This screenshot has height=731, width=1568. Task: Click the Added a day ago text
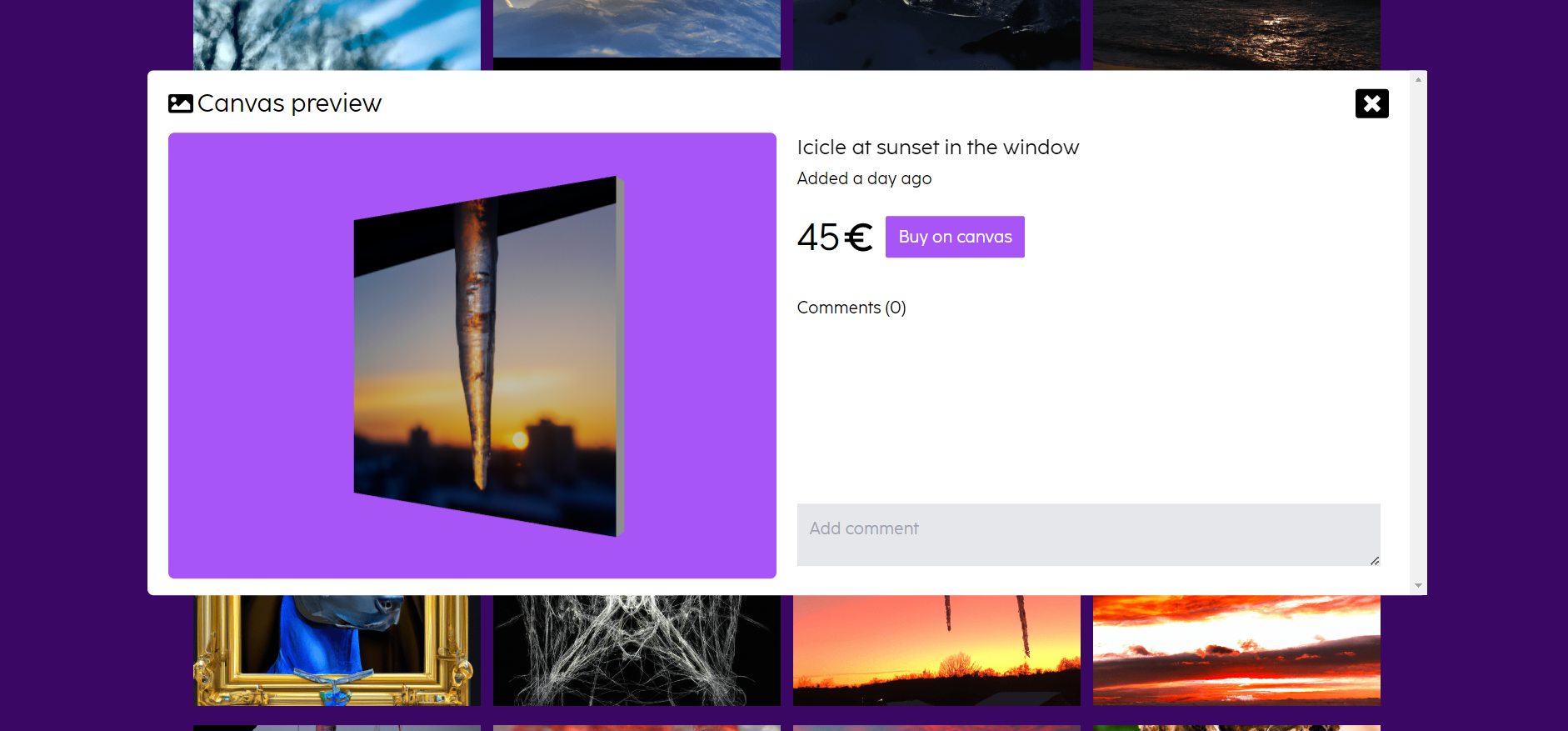point(864,178)
